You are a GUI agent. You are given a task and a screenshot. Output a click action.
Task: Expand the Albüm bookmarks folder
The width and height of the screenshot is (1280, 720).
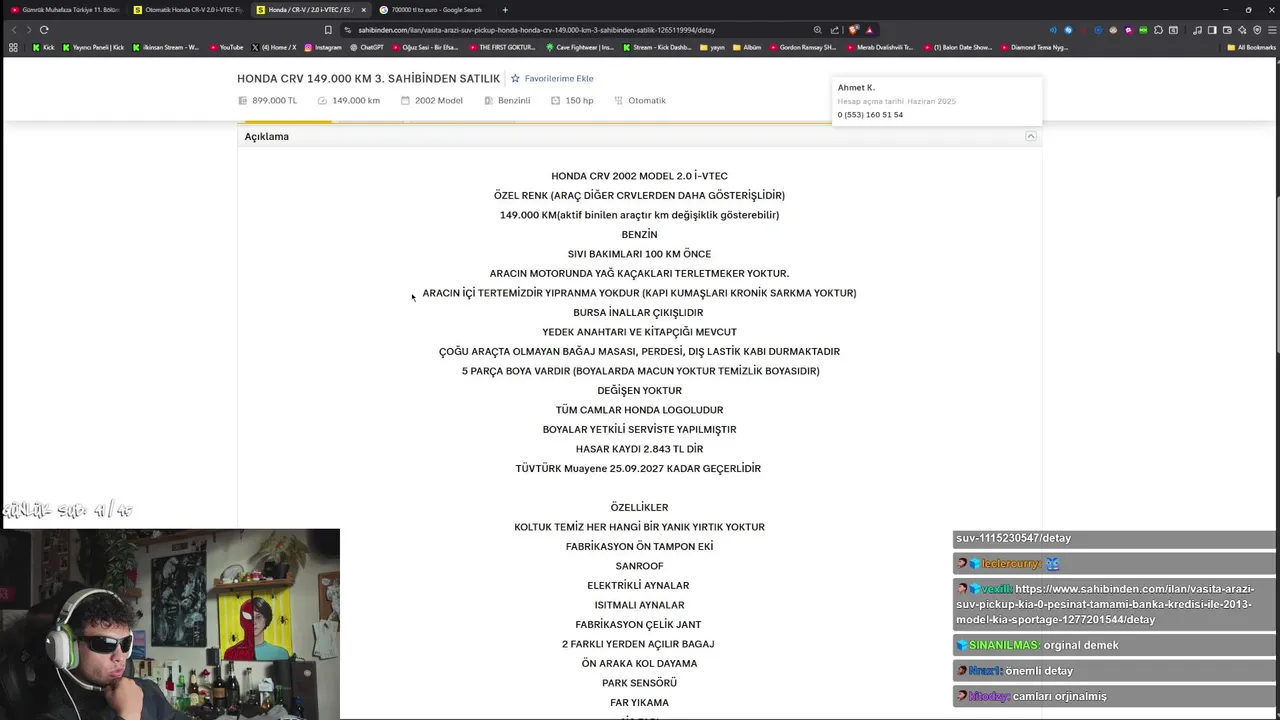click(747, 47)
